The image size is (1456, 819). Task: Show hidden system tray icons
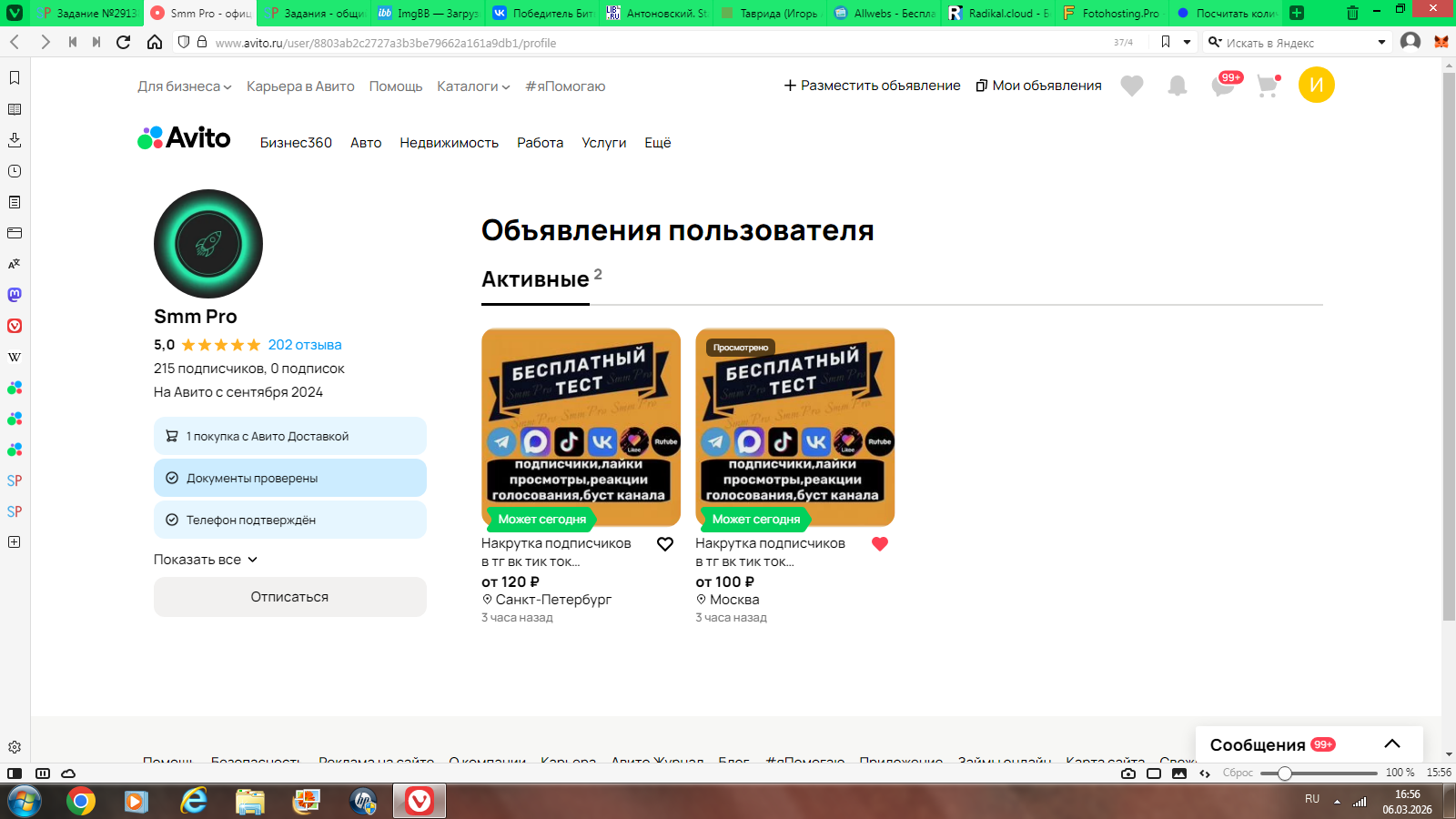(1337, 802)
